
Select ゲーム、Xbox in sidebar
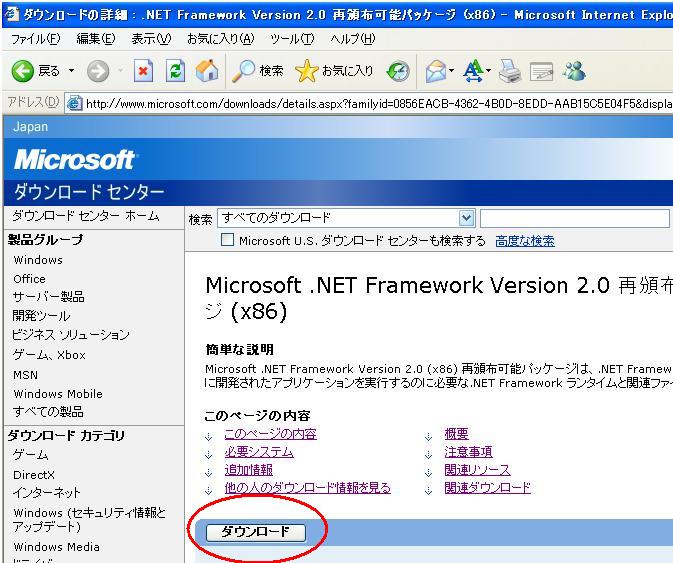point(49,355)
